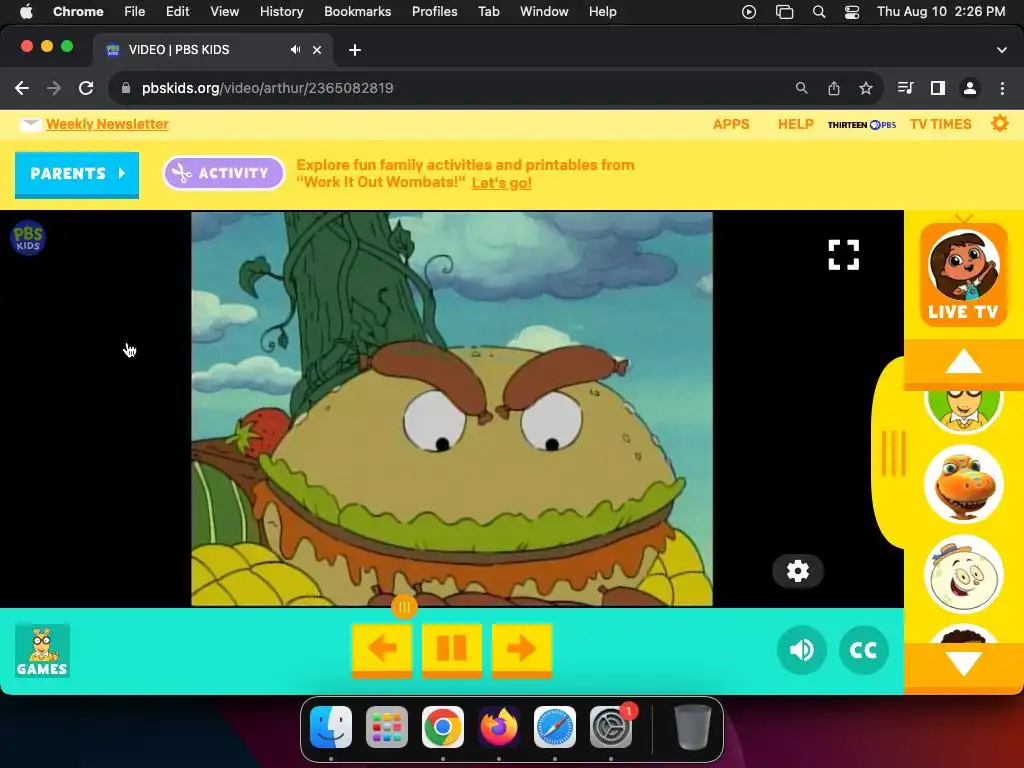Open a new tab
This screenshot has width=1024, height=768.
(355, 50)
